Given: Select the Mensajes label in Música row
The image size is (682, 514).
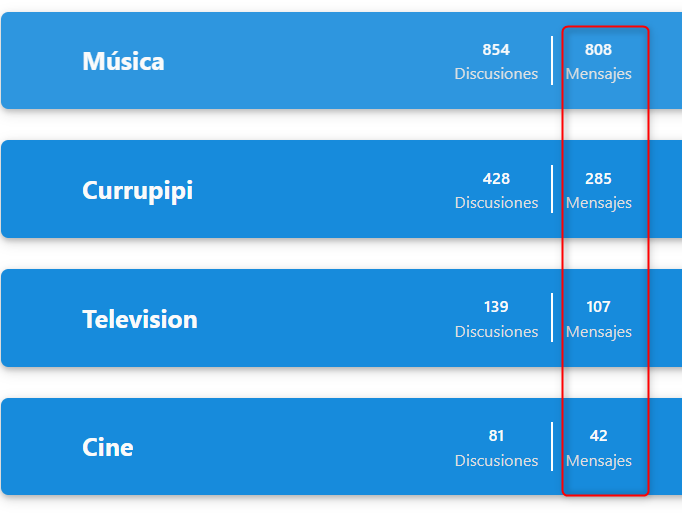Looking at the screenshot, I should [x=598, y=74].
